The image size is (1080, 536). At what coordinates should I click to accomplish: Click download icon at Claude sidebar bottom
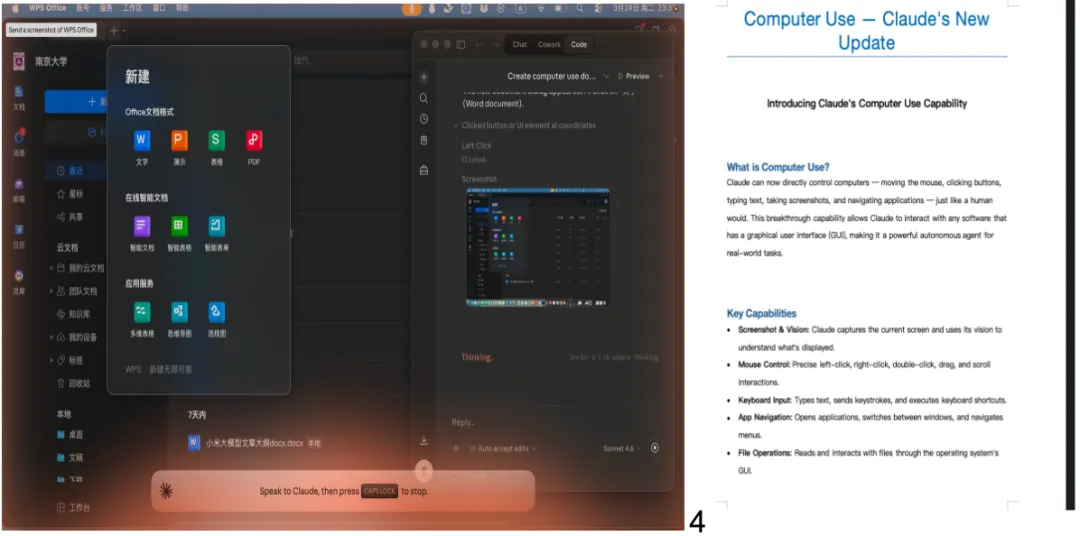pos(424,441)
